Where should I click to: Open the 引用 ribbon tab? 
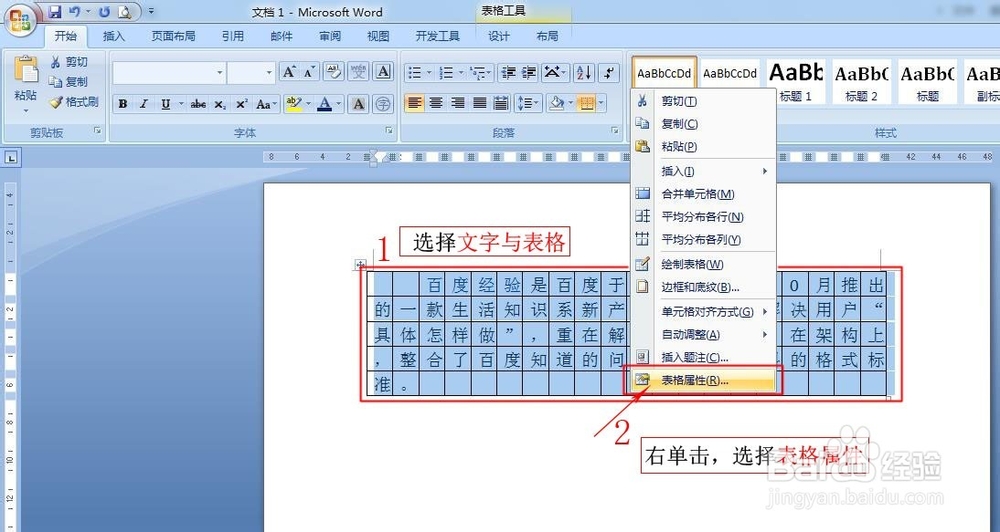[x=233, y=36]
